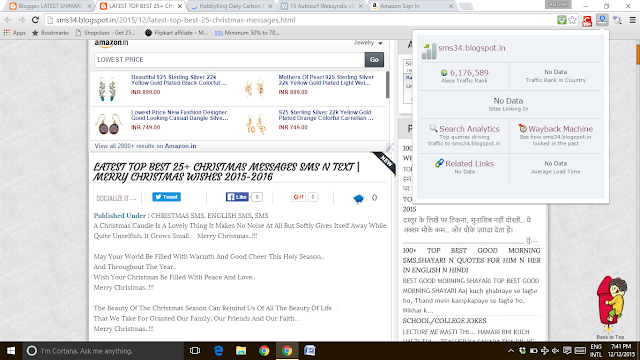Image resolution: width=640 pixels, height=360 pixels.
Task: Open Flipkart affiliate bookmark
Action: (x=177, y=33)
